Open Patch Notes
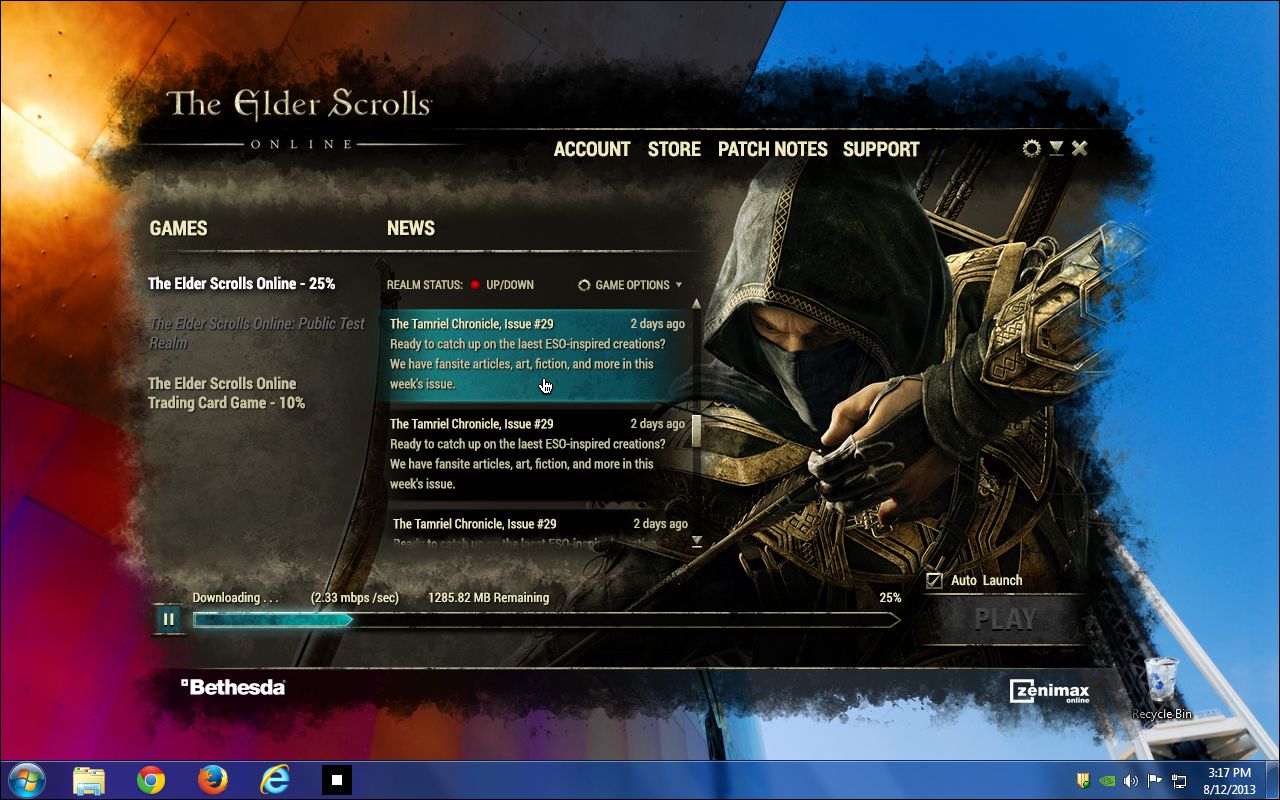The image size is (1280, 800). pyautogui.click(x=773, y=149)
